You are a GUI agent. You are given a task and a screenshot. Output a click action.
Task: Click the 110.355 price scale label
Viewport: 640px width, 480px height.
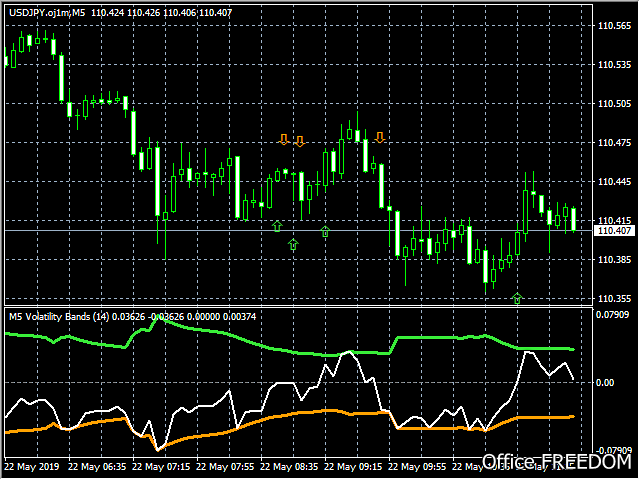614,299
